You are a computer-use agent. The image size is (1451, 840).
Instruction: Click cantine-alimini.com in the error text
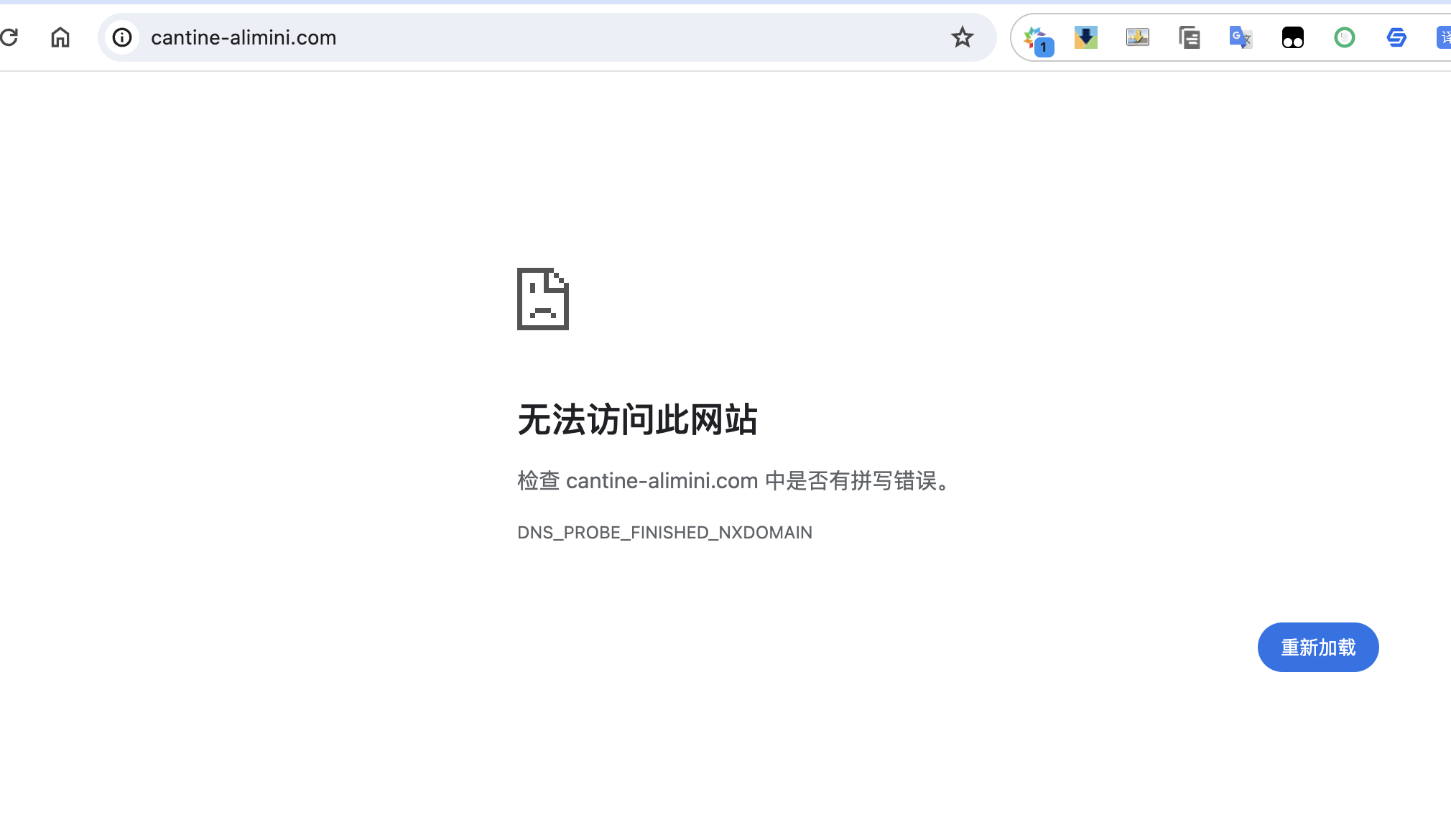(x=662, y=481)
